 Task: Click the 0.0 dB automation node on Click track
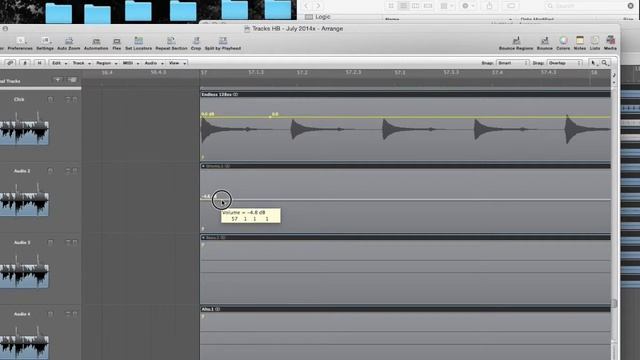(x=201, y=117)
